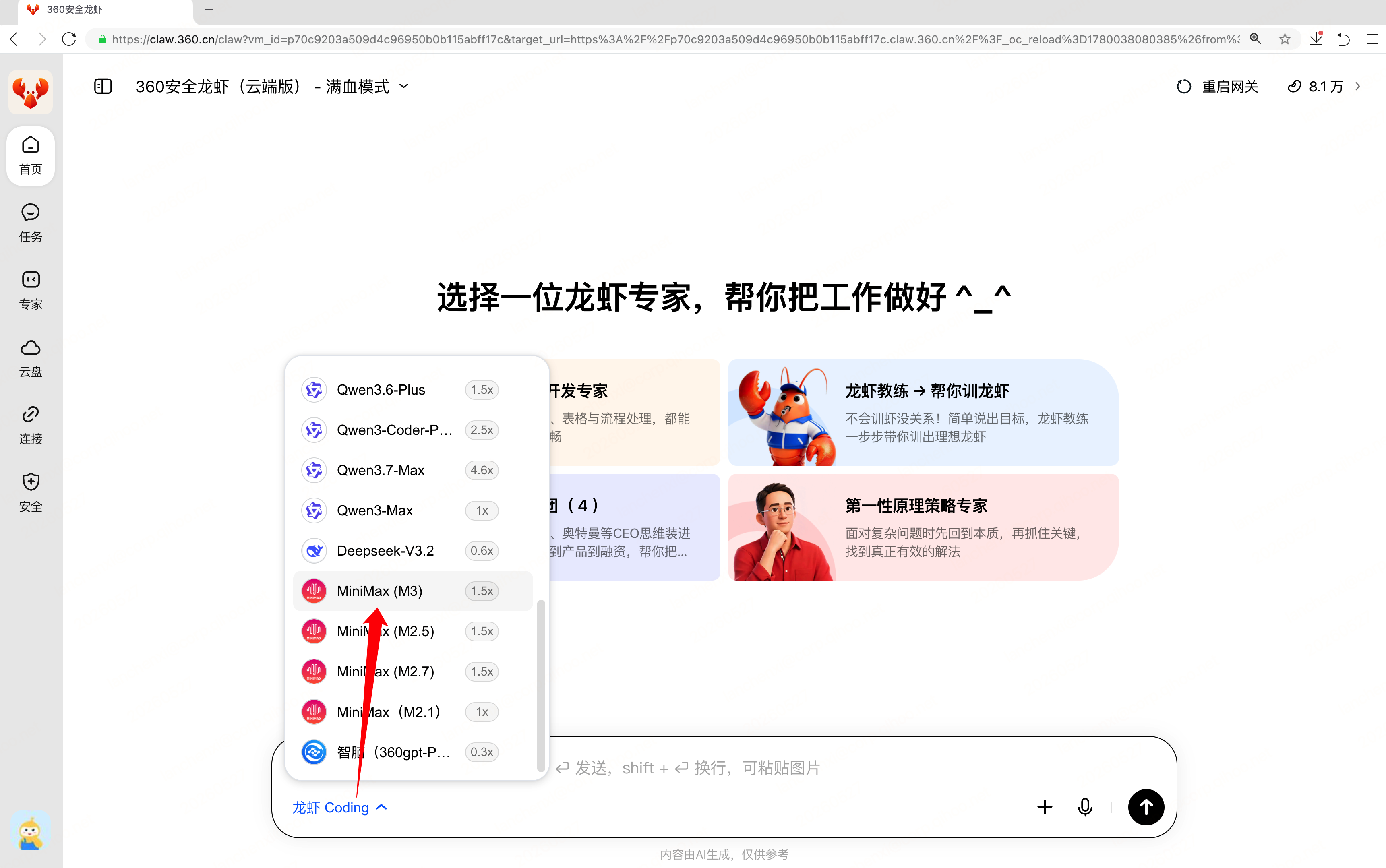This screenshot has height=868, width=1386.
Task: Select MiniMax (M2.5) model
Action: click(413, 631)
